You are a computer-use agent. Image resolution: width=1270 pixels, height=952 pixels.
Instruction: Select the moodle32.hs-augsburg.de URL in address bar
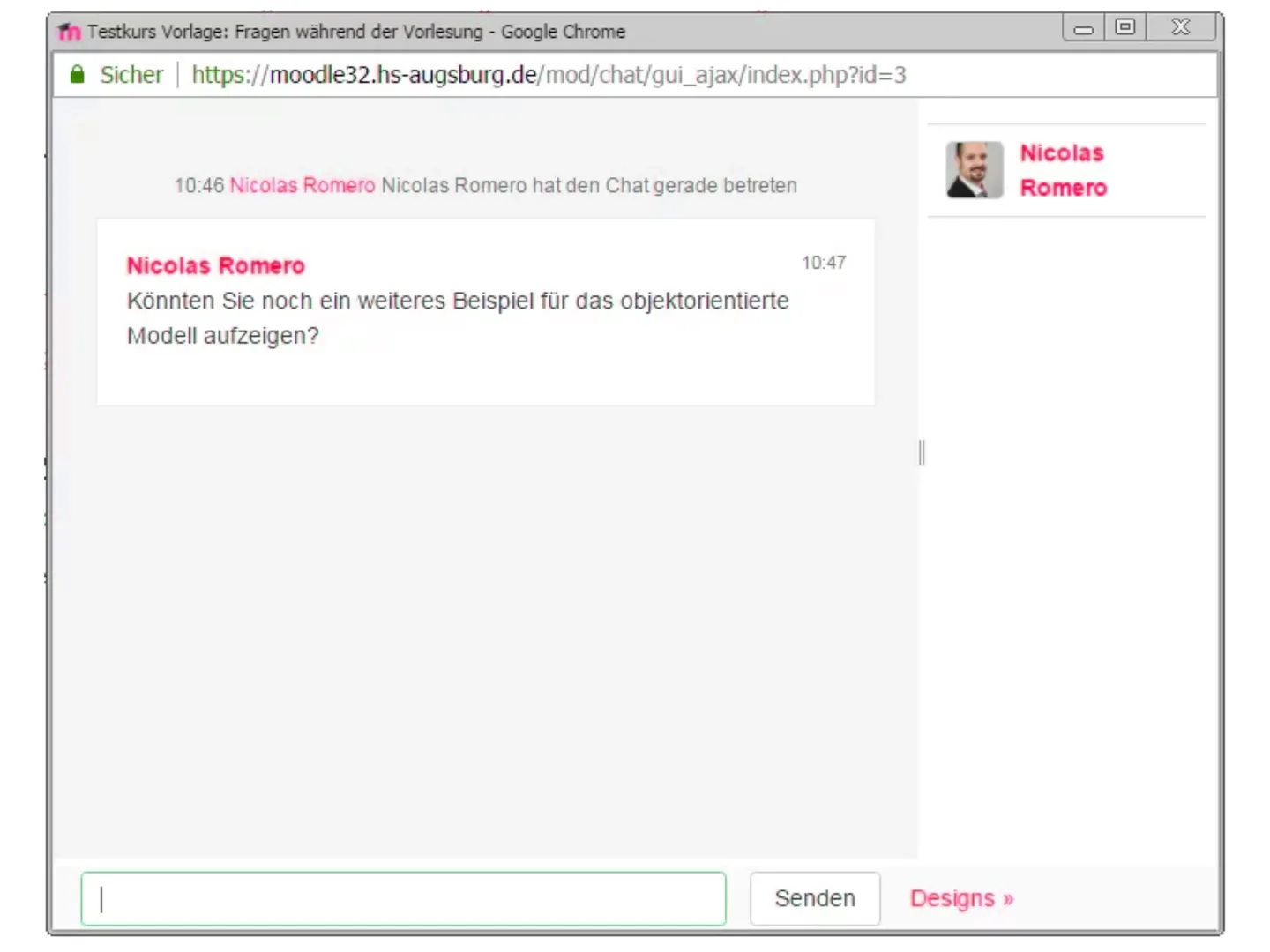(x=549, y=75)
